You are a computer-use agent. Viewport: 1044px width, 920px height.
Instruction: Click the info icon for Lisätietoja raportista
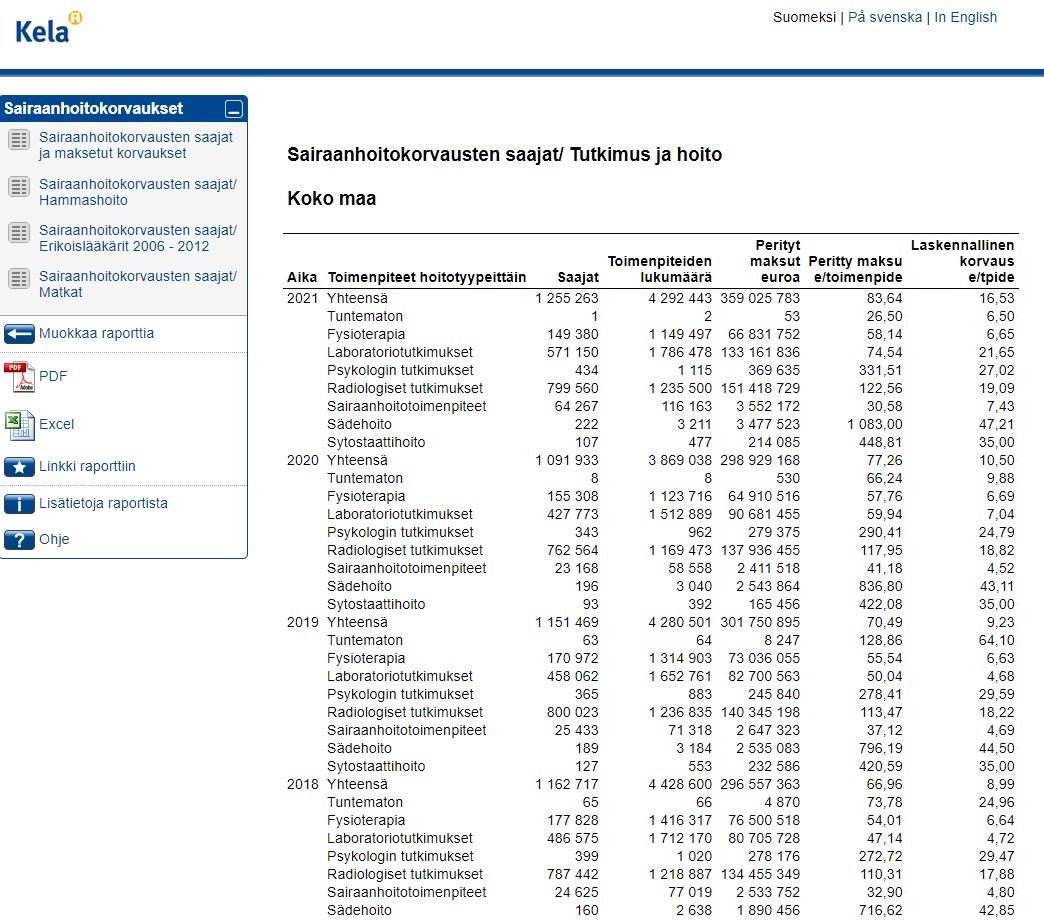coord(19,504)
